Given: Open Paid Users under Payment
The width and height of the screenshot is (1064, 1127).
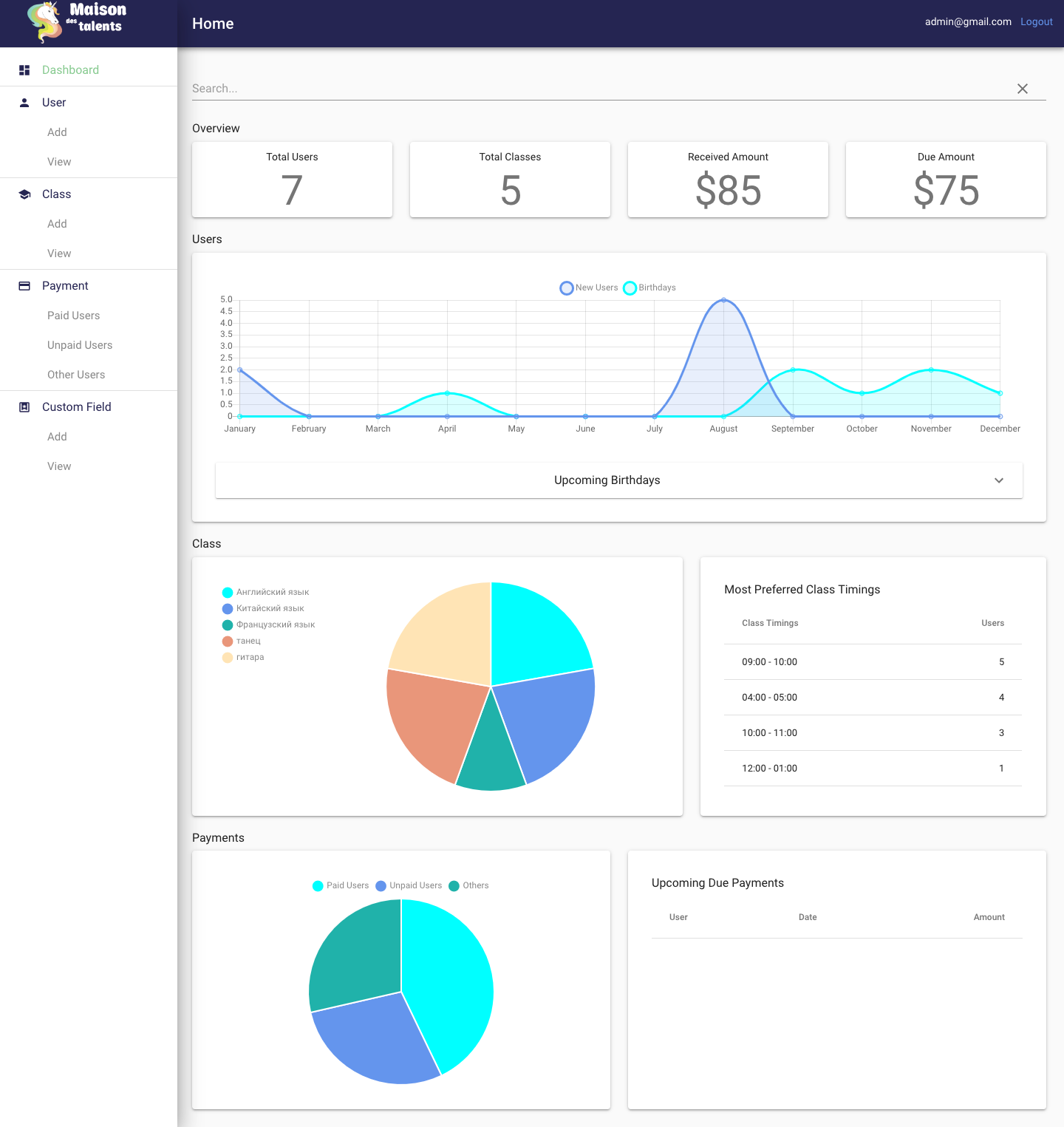Looking at the screenshot, I should 73,316.
